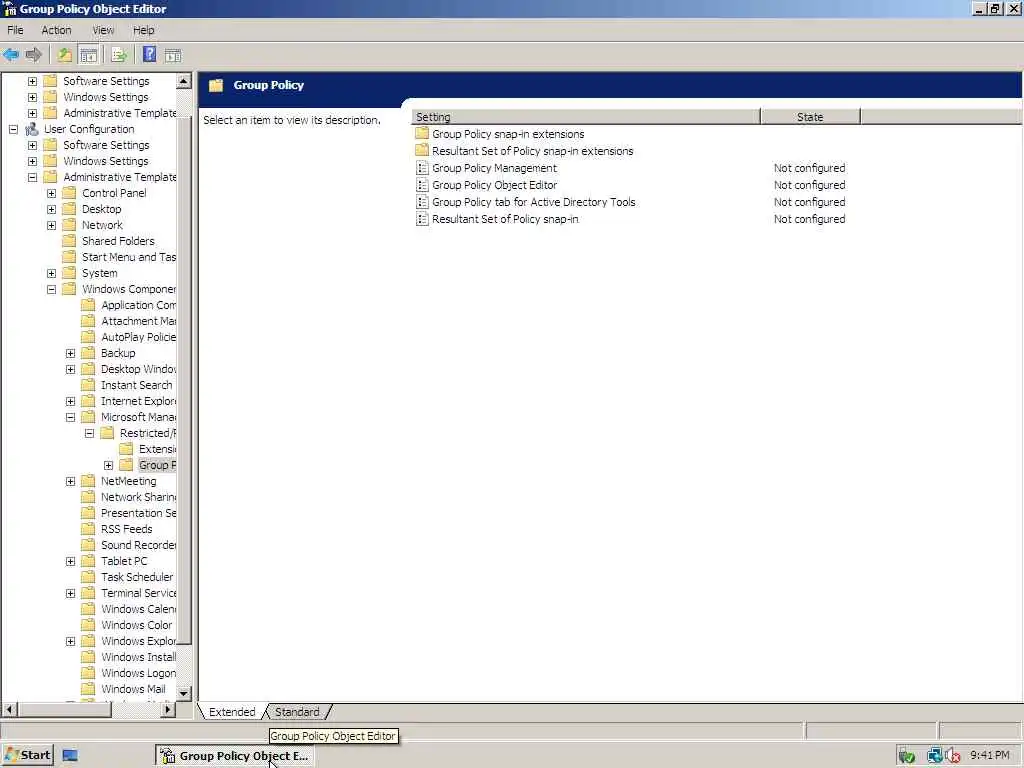The image size is (1024, 768).
Task: Click the folder icon beside RSS Feeds
Action: click(88, 529)
